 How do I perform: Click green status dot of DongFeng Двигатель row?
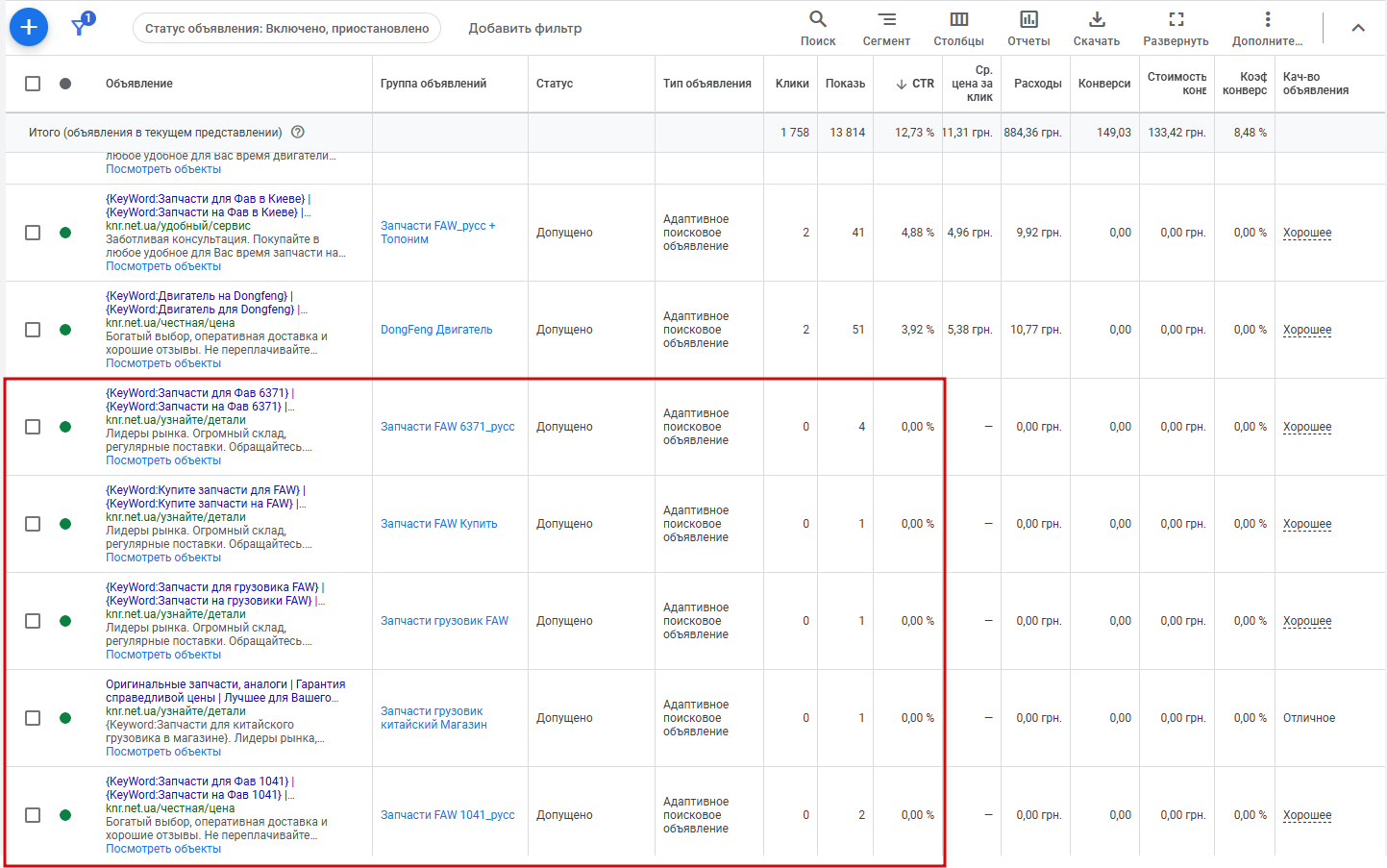pyautogui.click(x=65, y=330)
